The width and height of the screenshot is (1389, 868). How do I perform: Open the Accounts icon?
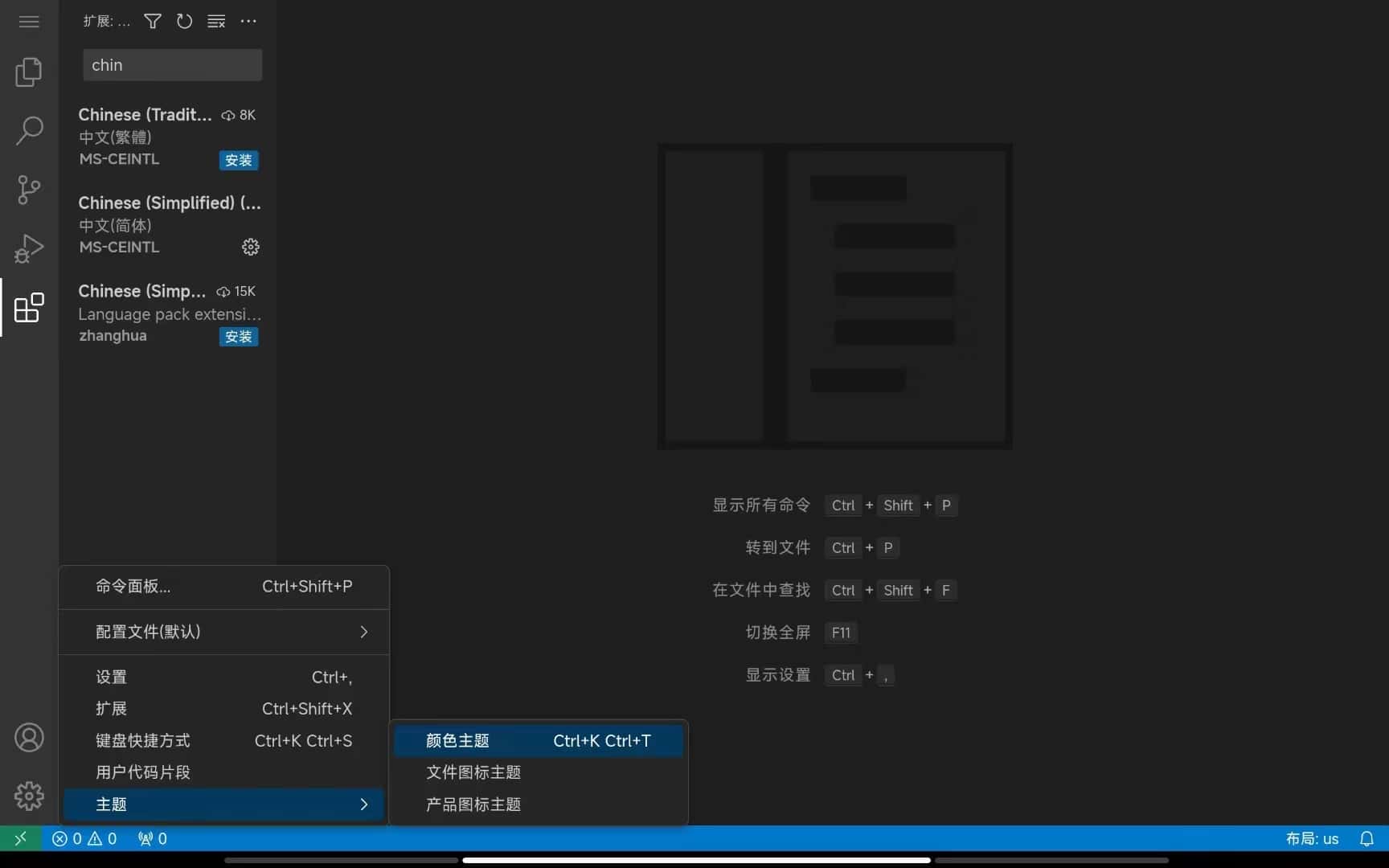click(29, 737)
